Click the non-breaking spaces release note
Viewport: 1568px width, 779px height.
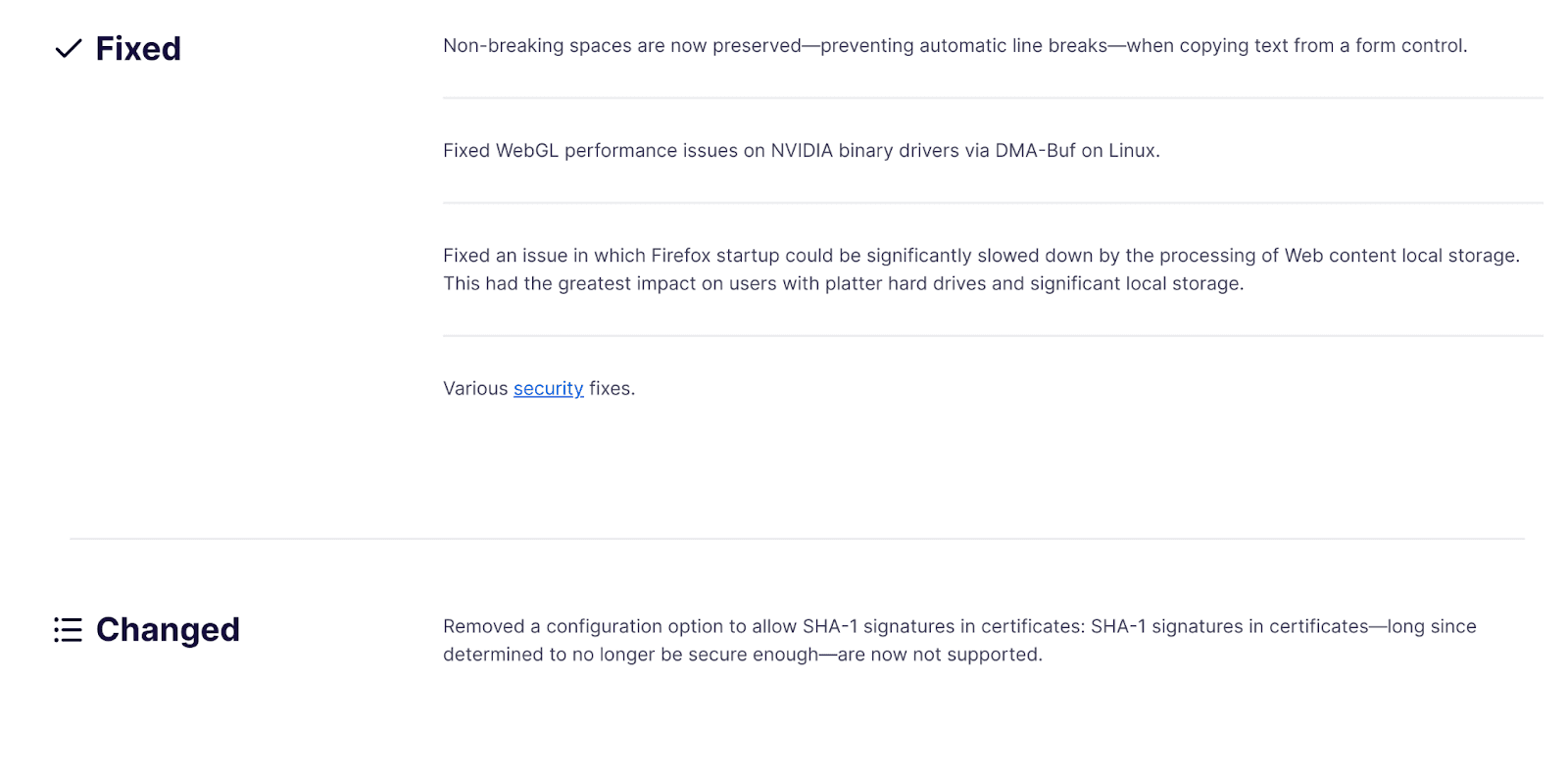pos(955,46)
